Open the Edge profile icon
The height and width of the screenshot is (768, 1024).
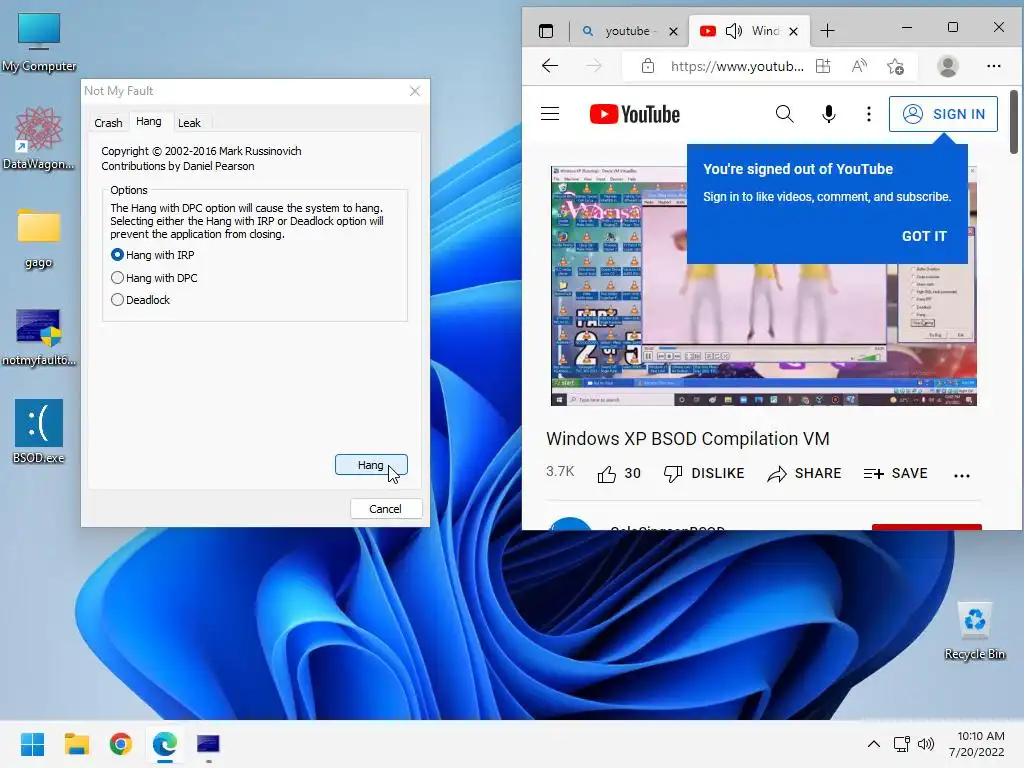coord(948,66)
